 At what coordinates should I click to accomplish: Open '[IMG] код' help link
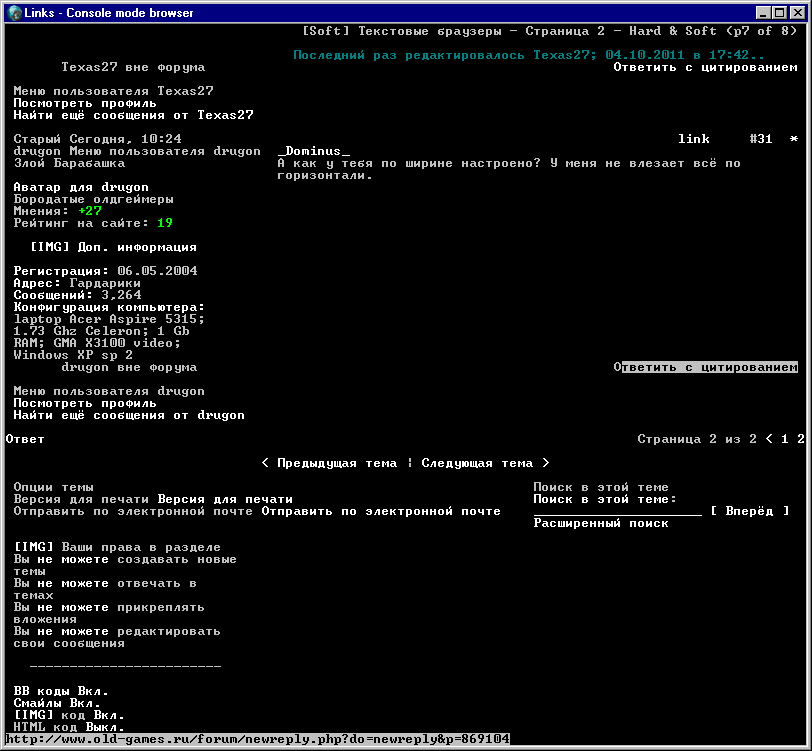coord(49,715)
